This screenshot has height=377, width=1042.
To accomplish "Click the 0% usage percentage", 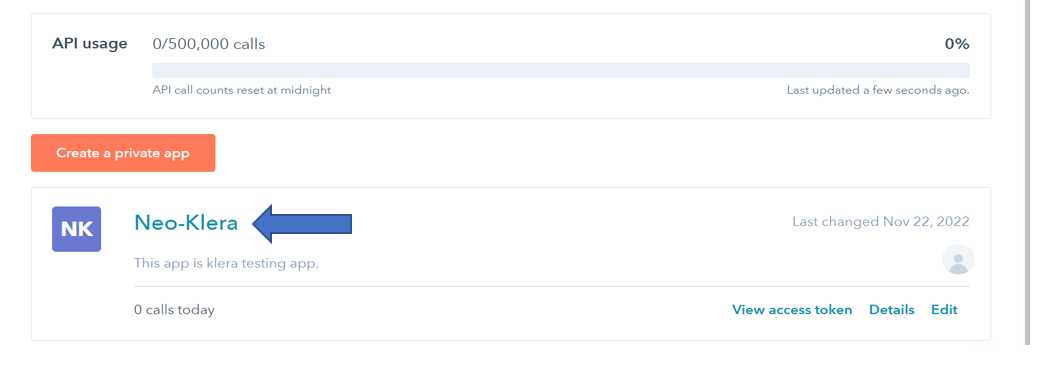I will click(957, 45).
